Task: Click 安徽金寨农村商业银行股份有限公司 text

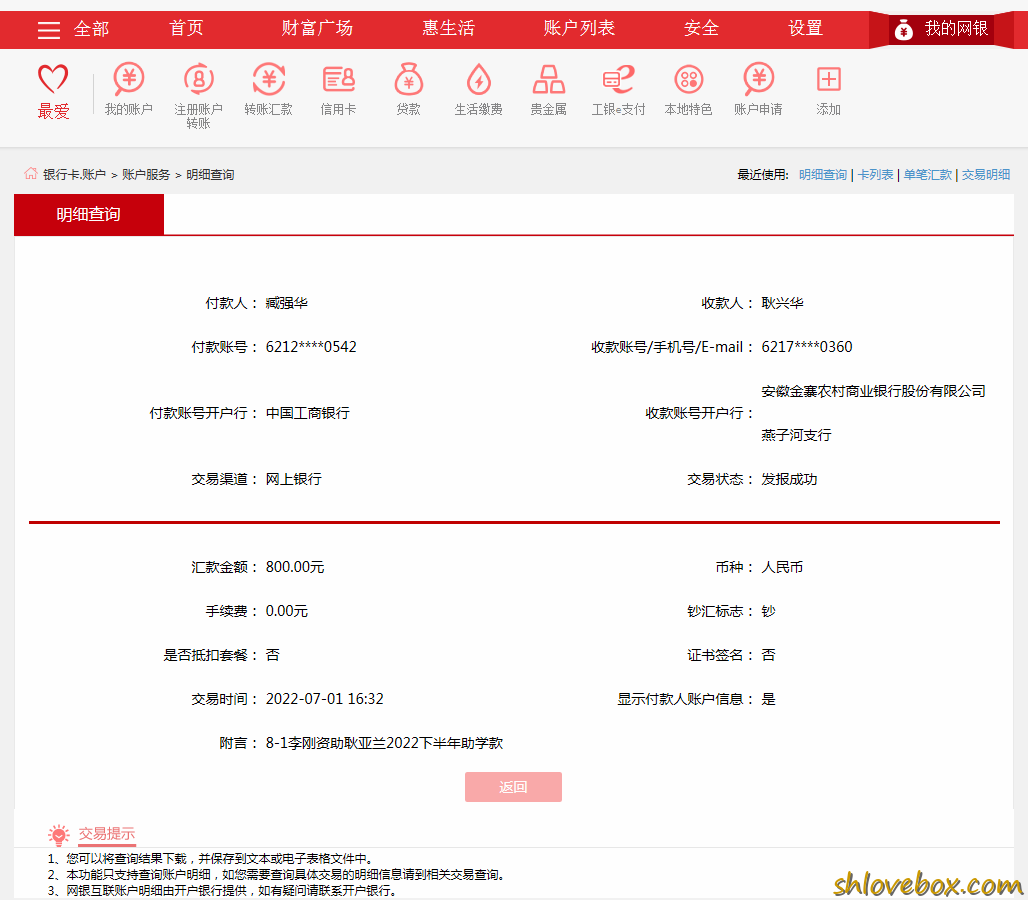Action: point(873,391)
